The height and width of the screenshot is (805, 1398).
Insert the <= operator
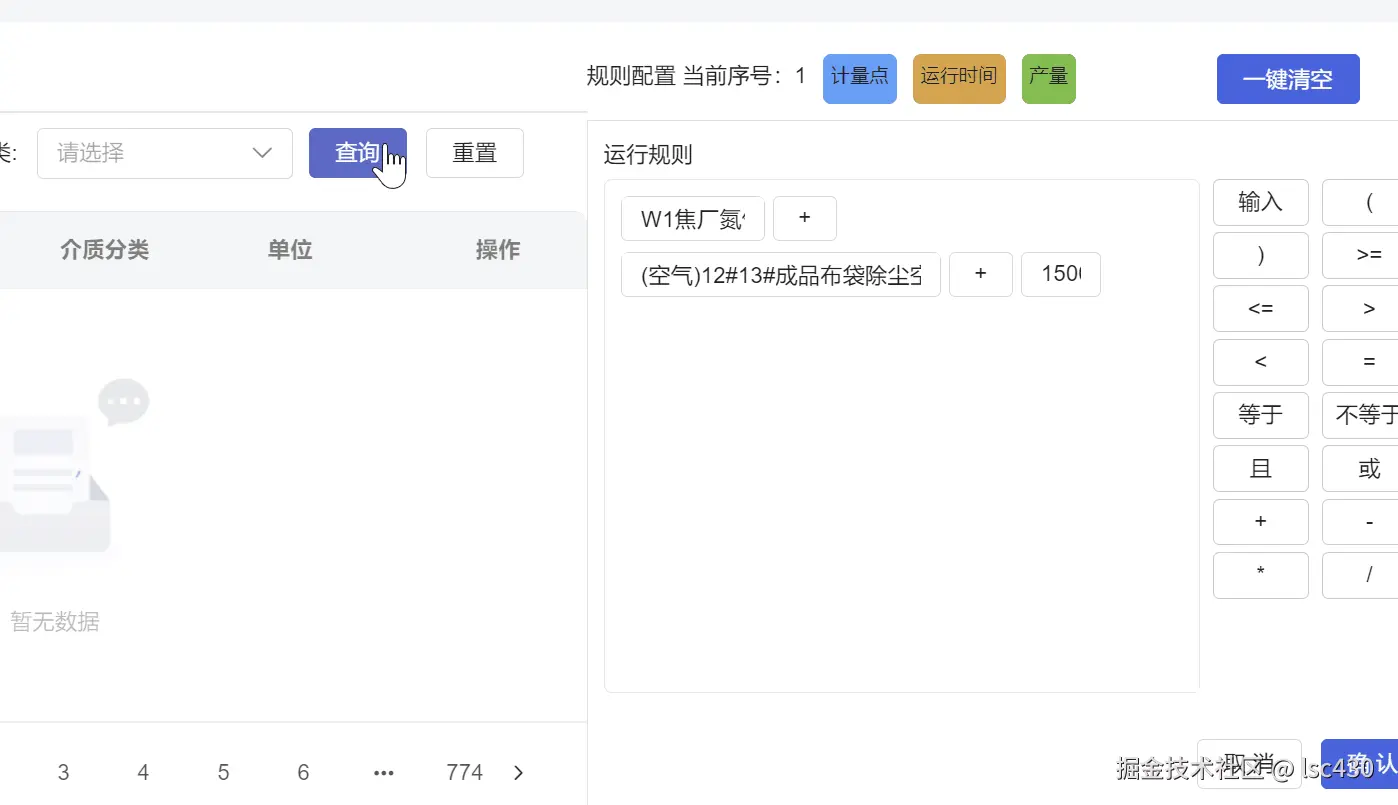[1261, 308]
